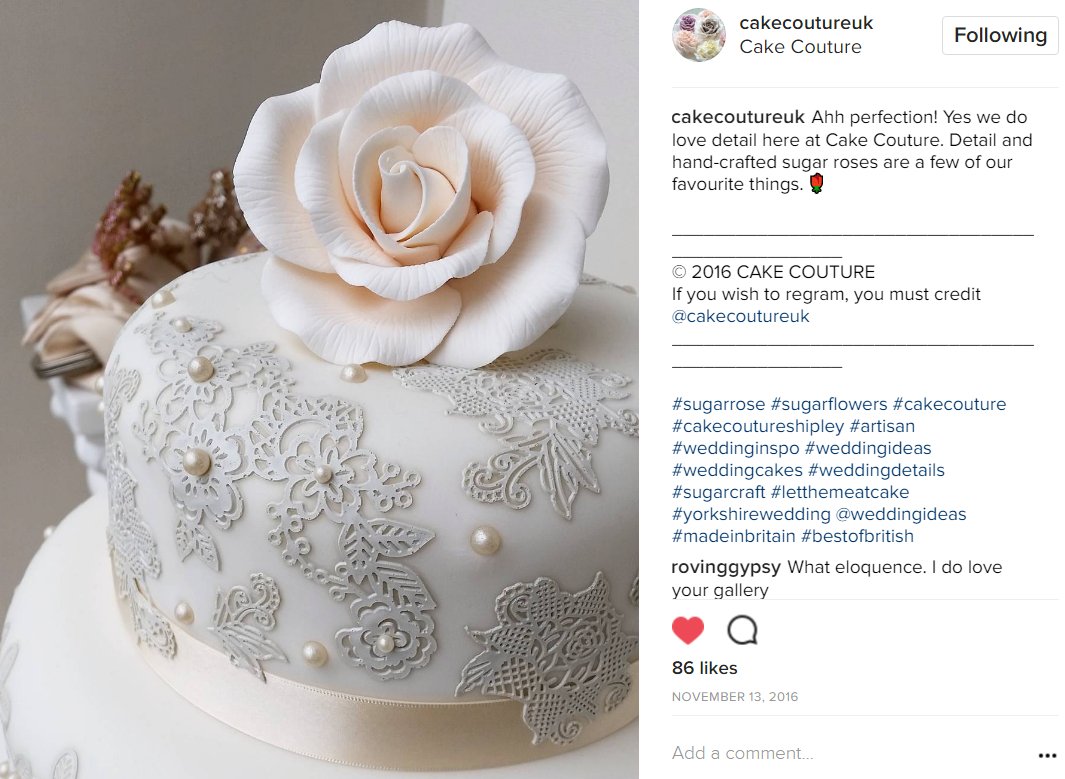The image size is (1065, 779).
Task: Click the sugar rose cake photo
Action: [x=319, y=389]
